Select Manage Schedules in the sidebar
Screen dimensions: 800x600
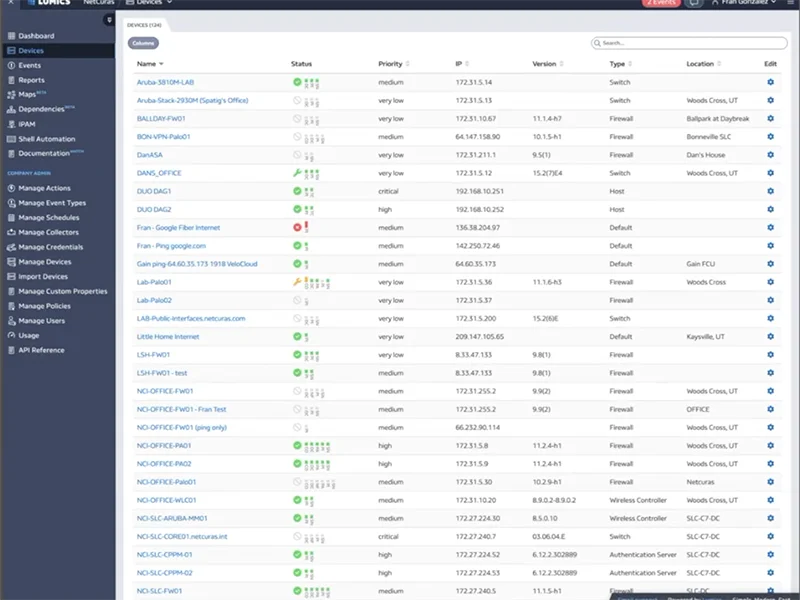49,217
